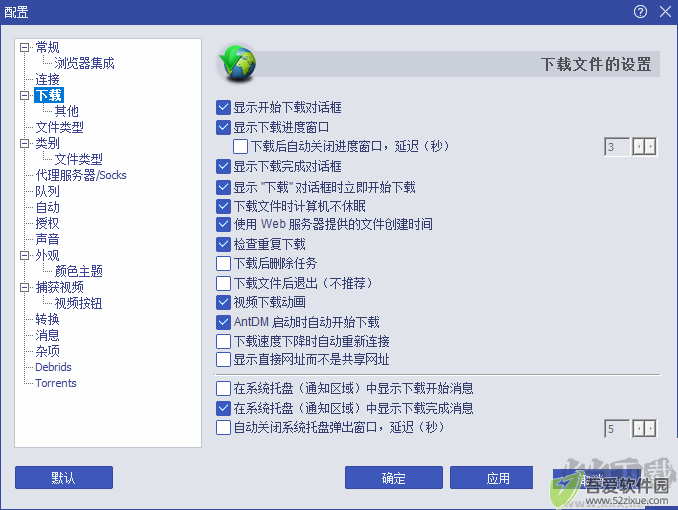The height and width of the screenshot is (510, 678).
Task: Uncheck 在系统托盘中显示下载完成消息
Action: pyautogui.click(x=223, y=408)
